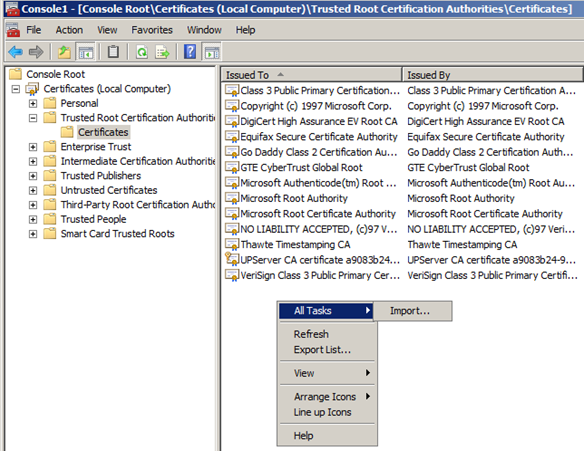Collapse Trusted Root Certification Authorities node

(x=33, y=118)
